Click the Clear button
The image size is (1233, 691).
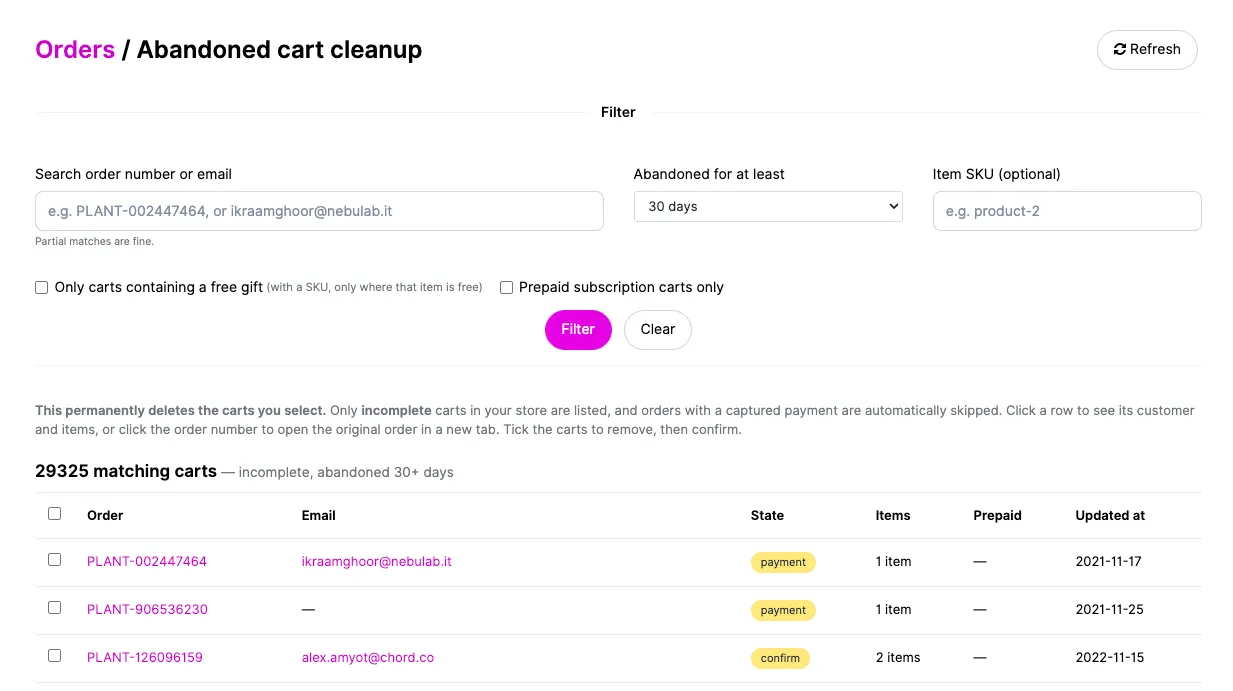click(658, 330)
